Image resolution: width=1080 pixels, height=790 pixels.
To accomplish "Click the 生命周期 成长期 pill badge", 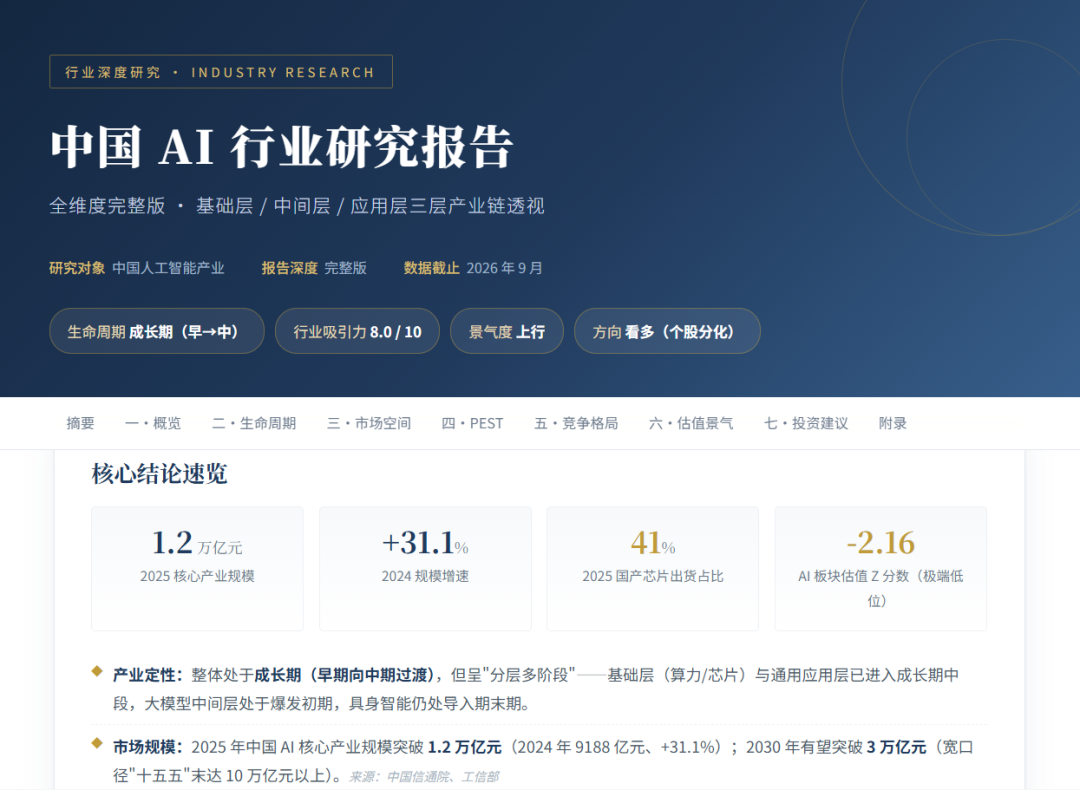I will click(157, 331).
